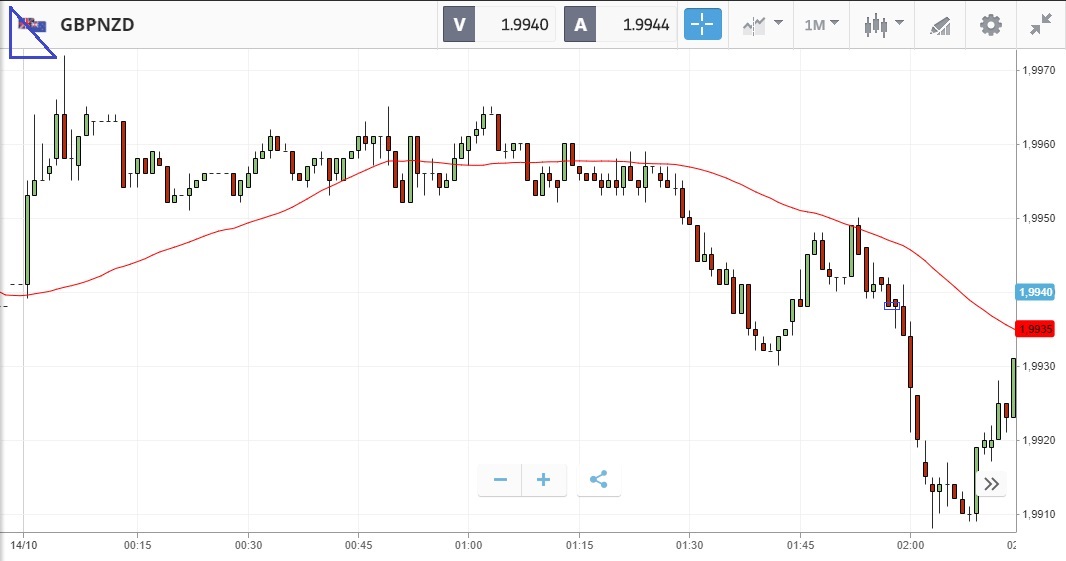Zoom in chart with plus button
The height and width of the screenshot is (561, 1066).
click(x=544, y=480)
